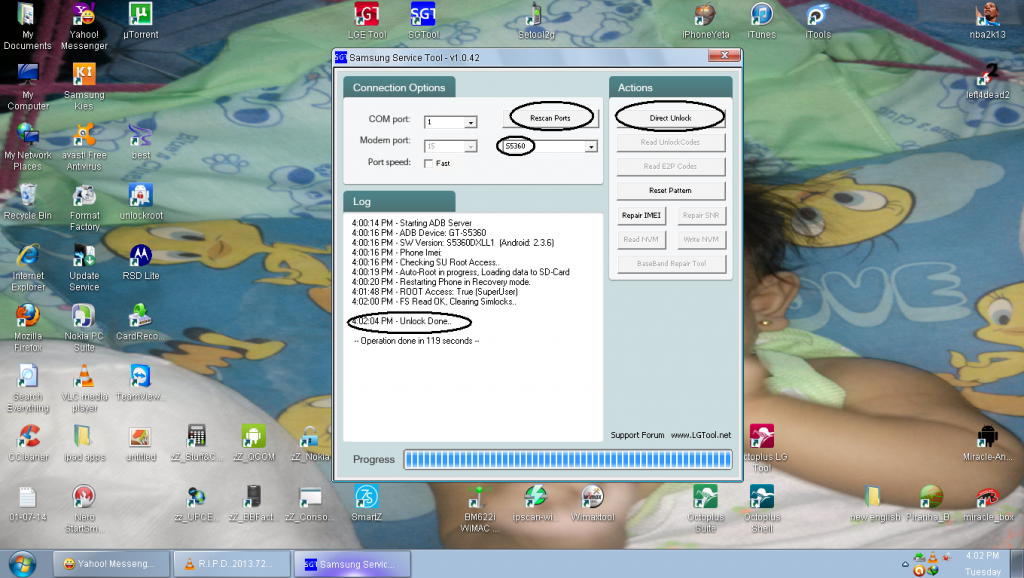Viewport: 1024px width, 578px height.
Task: Open the Setool2g desktop shortcut
Action: 536,20
